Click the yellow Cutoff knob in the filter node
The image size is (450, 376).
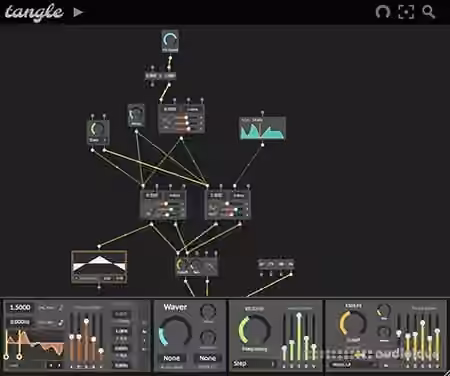click(x=182, y=265)
